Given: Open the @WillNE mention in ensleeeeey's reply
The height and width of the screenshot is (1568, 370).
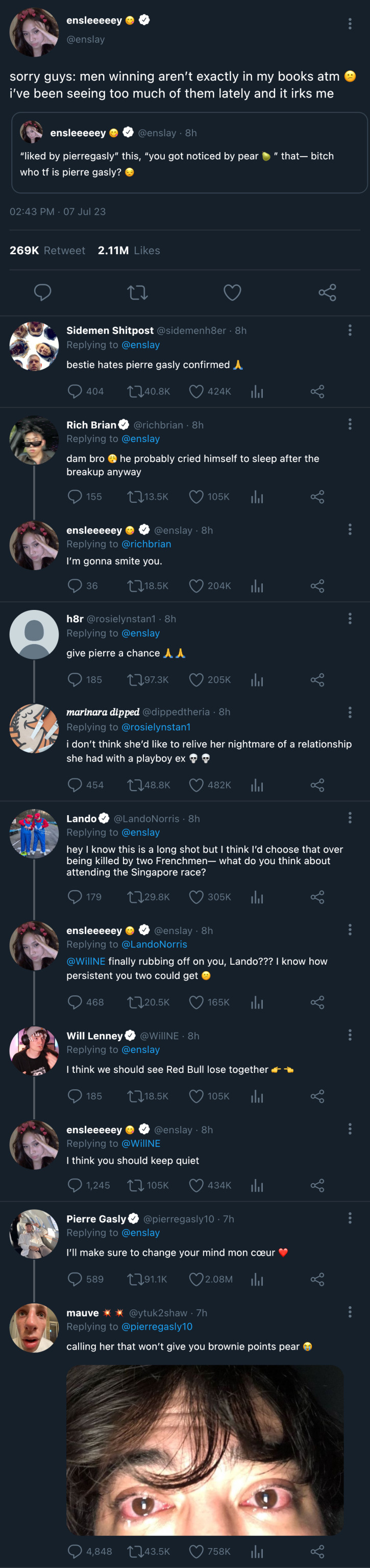Looking at the screenshot, I should pyautogui.click(x=86, y=961).
